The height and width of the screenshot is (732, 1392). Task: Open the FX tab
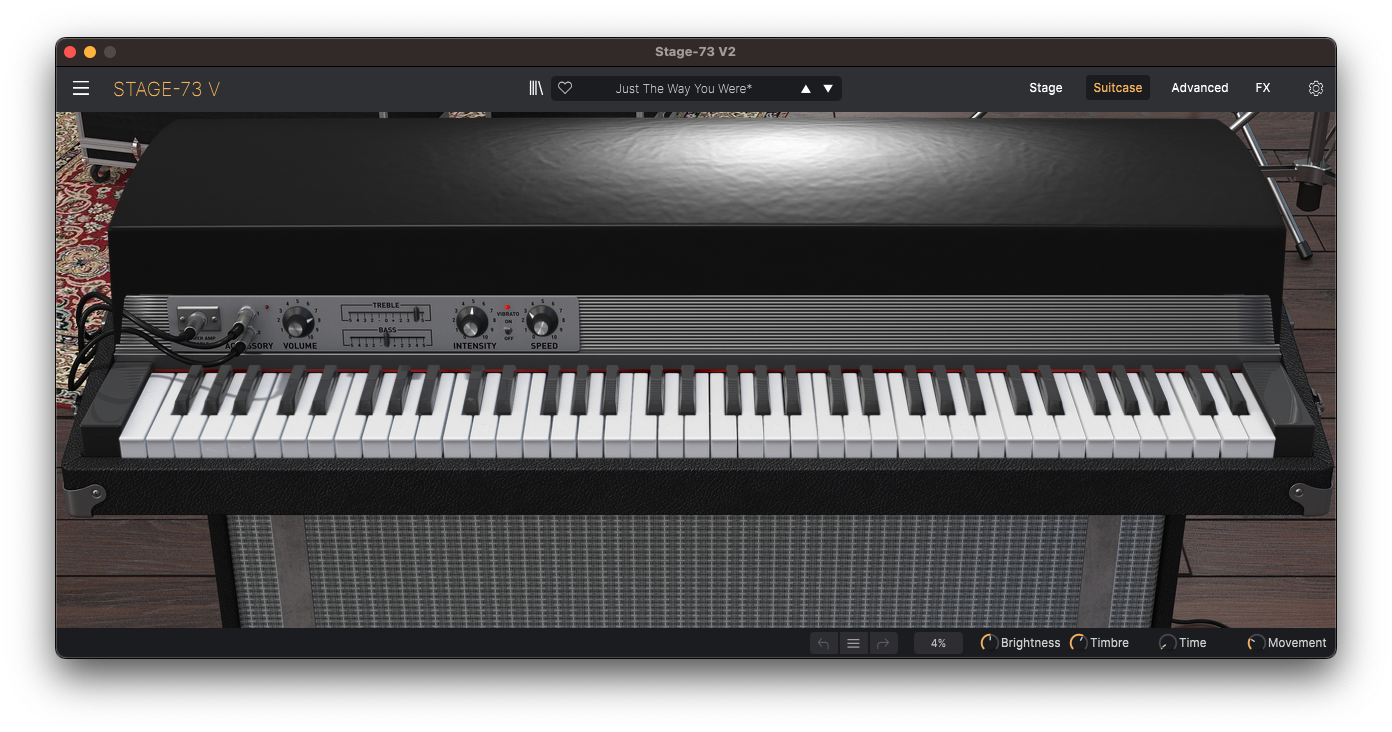[1263, 88]
